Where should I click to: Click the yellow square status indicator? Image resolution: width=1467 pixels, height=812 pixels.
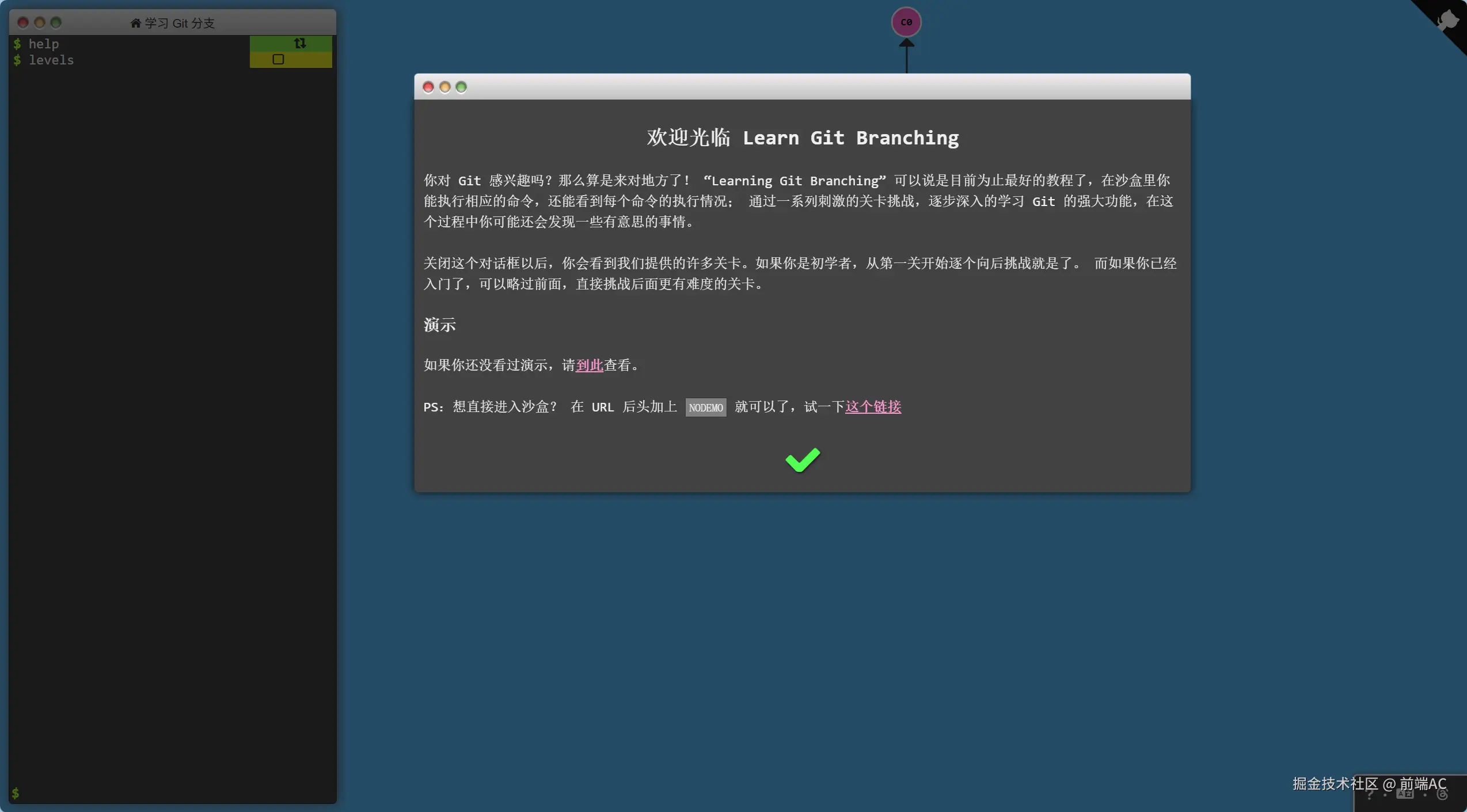[278, 59]
